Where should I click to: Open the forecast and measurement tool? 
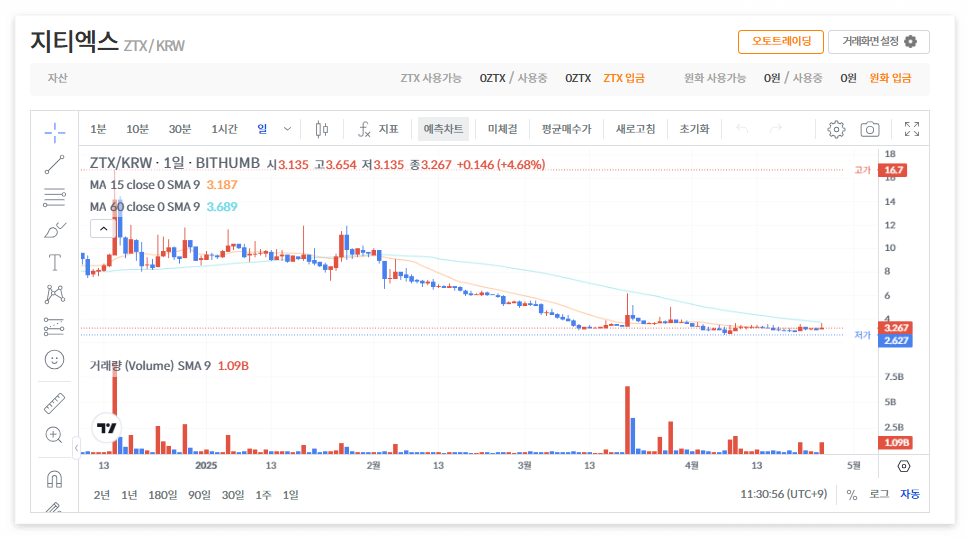tap(54, 327)
